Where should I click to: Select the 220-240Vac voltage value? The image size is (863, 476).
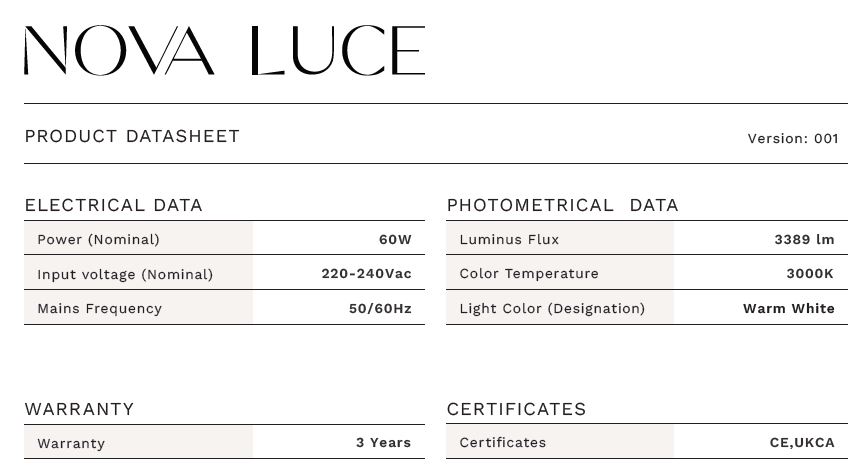(366, 273)
